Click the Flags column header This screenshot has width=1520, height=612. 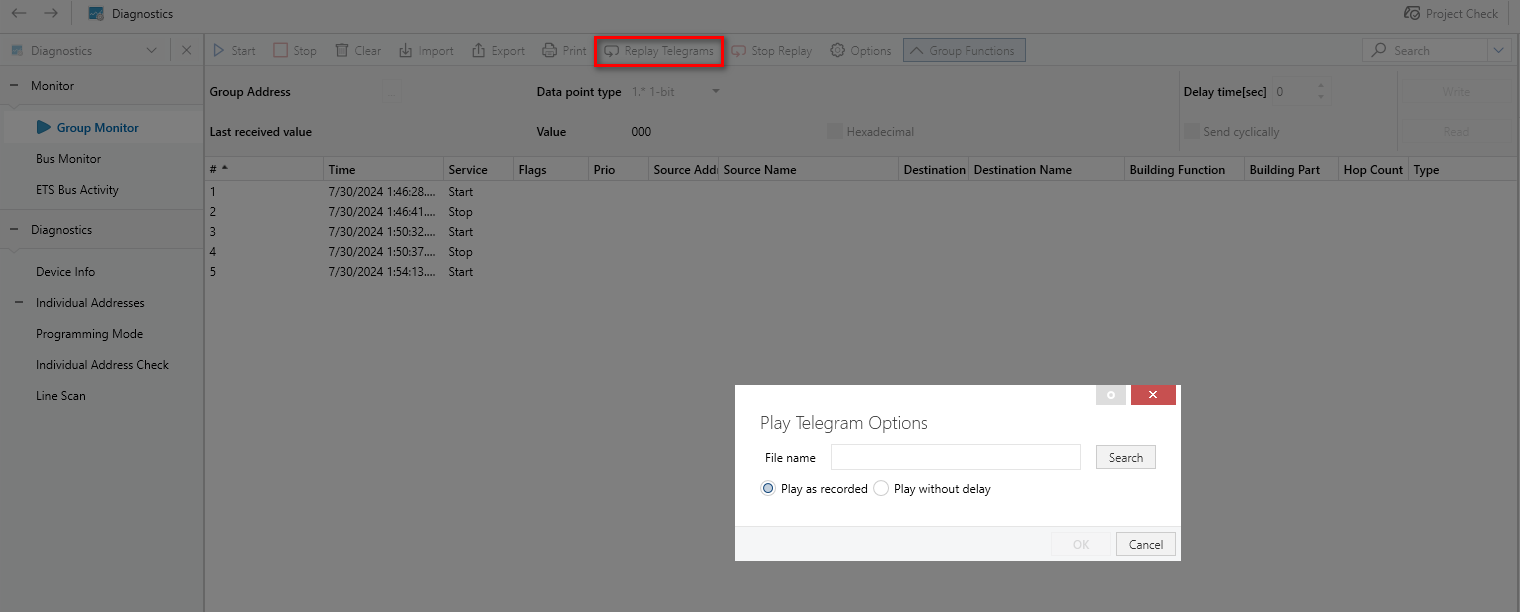click(551, 169)
